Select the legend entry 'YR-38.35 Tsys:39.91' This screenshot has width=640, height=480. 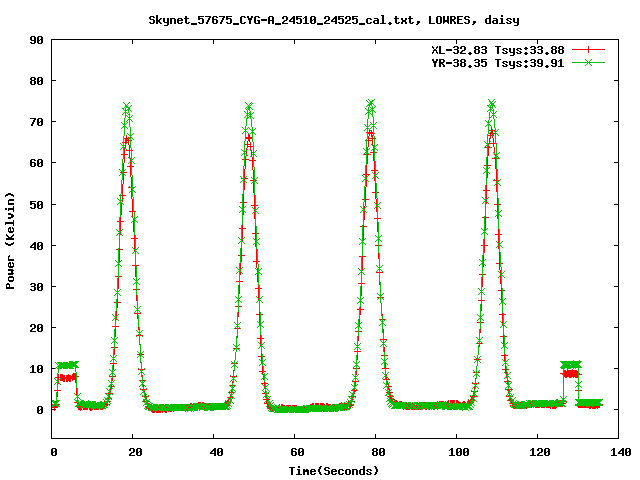click(x=498, y=63)
